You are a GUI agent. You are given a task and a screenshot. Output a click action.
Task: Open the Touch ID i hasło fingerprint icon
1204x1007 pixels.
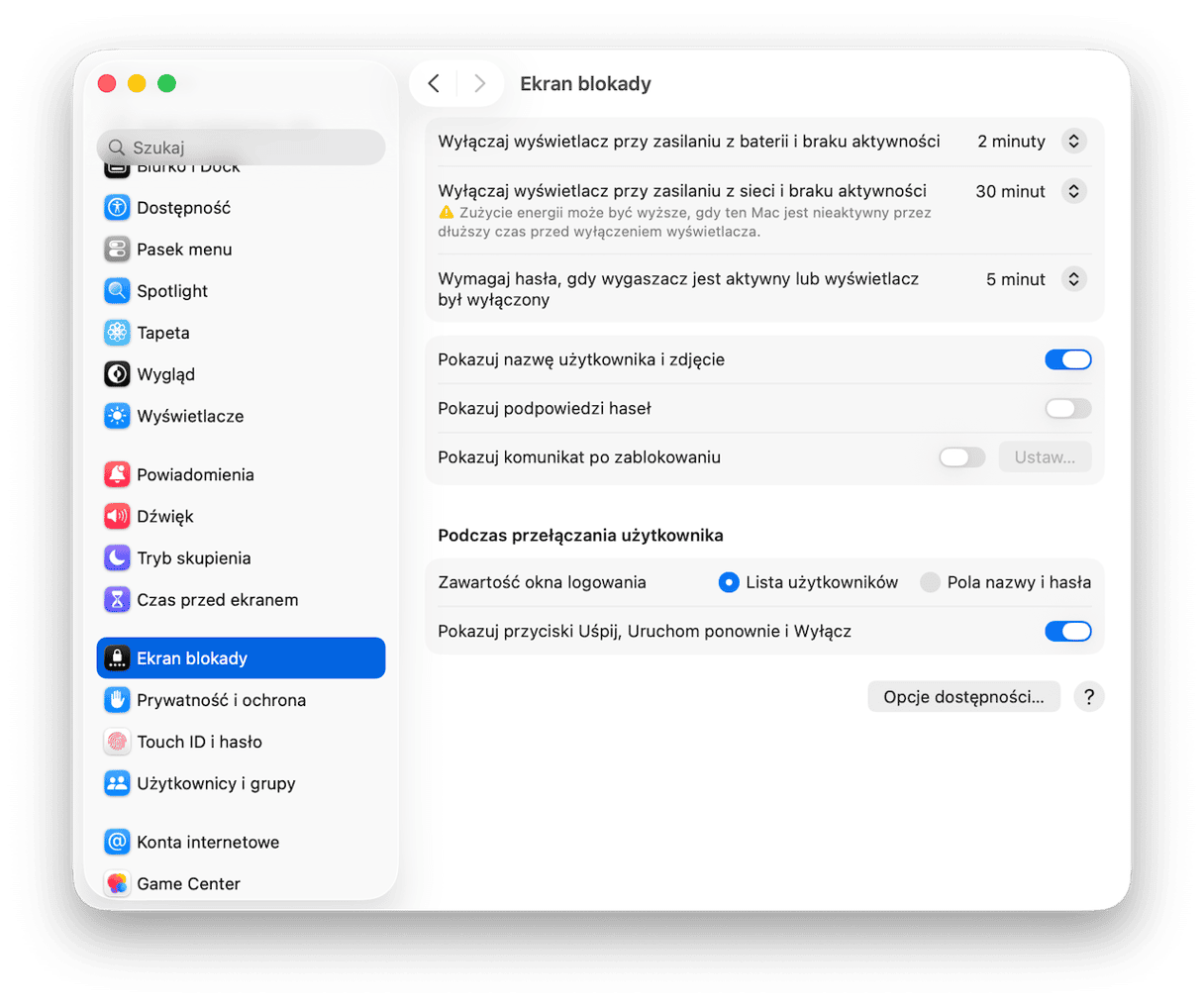pos(117,742)
